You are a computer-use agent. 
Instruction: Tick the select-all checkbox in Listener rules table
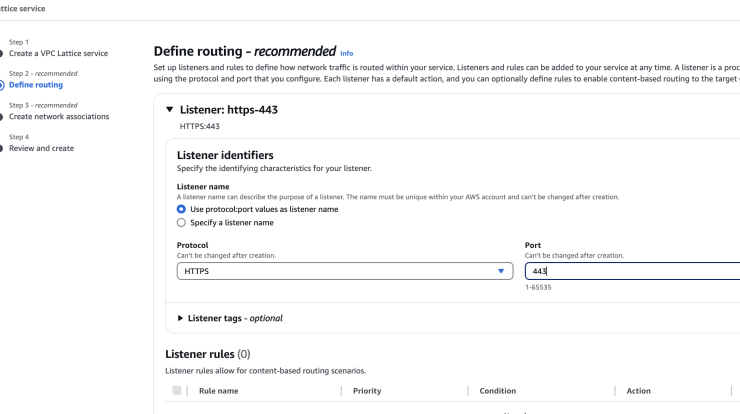[x=177, y=390]
